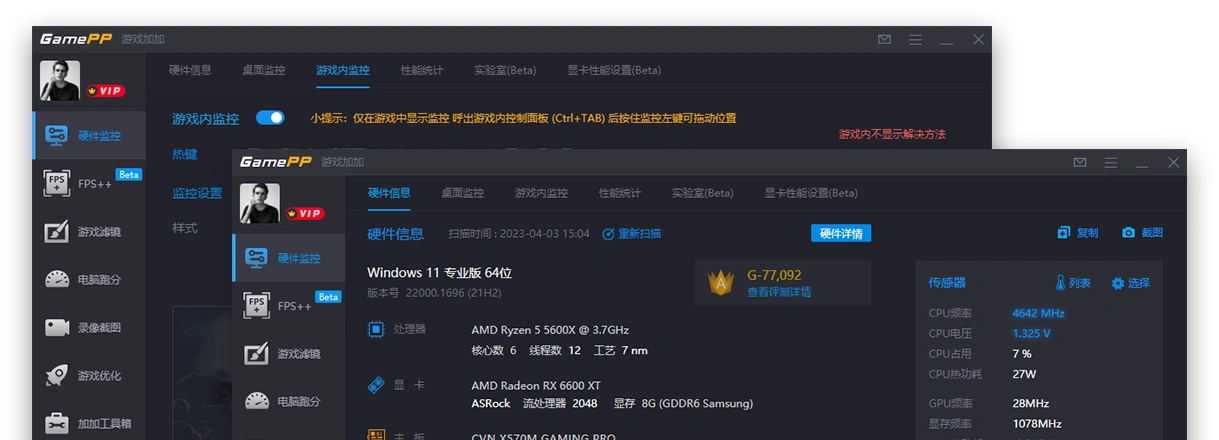This screenshot has height=440, width=1219.
Task: Switch to 实验室(Beta) tab in front window
Action: 703,193
